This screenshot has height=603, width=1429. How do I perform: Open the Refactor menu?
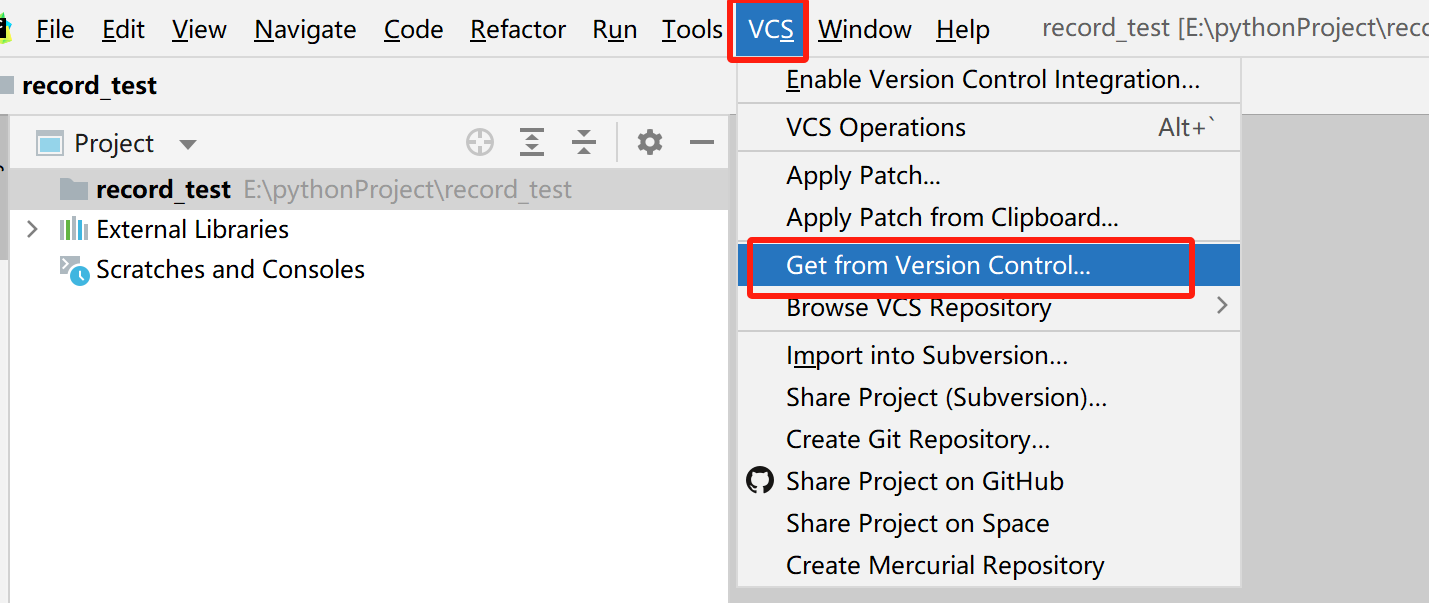tap(518, 30)
